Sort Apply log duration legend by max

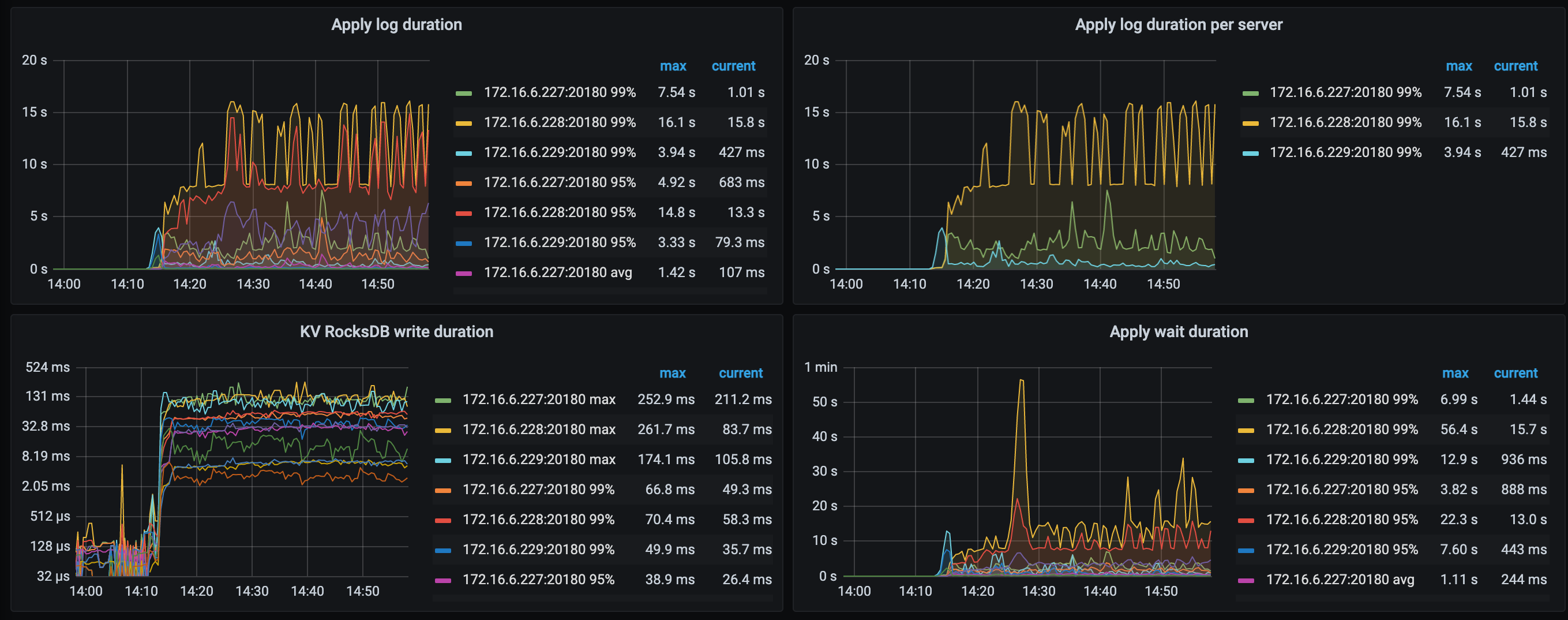point(673,66)
